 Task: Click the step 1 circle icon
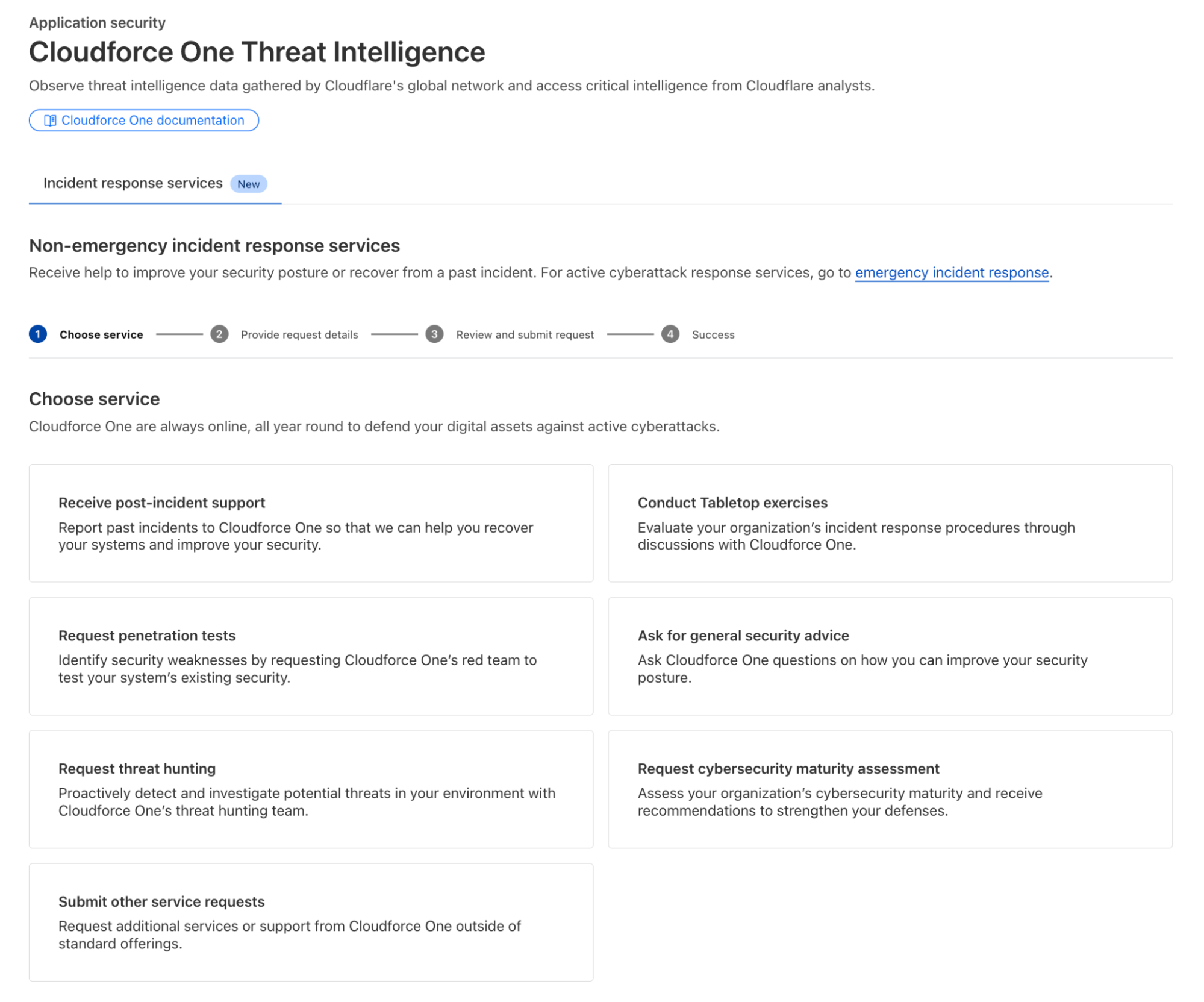tap(38, 334)
